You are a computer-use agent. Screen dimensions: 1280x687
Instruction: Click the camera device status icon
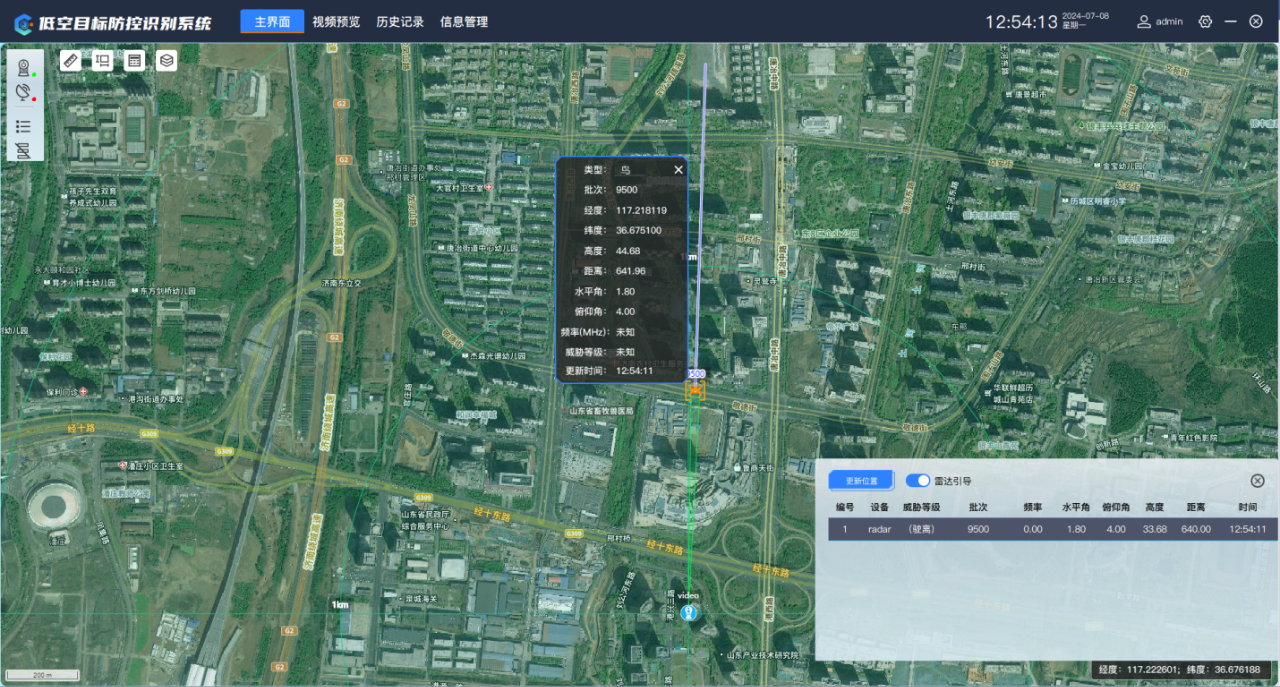(23, 67)
